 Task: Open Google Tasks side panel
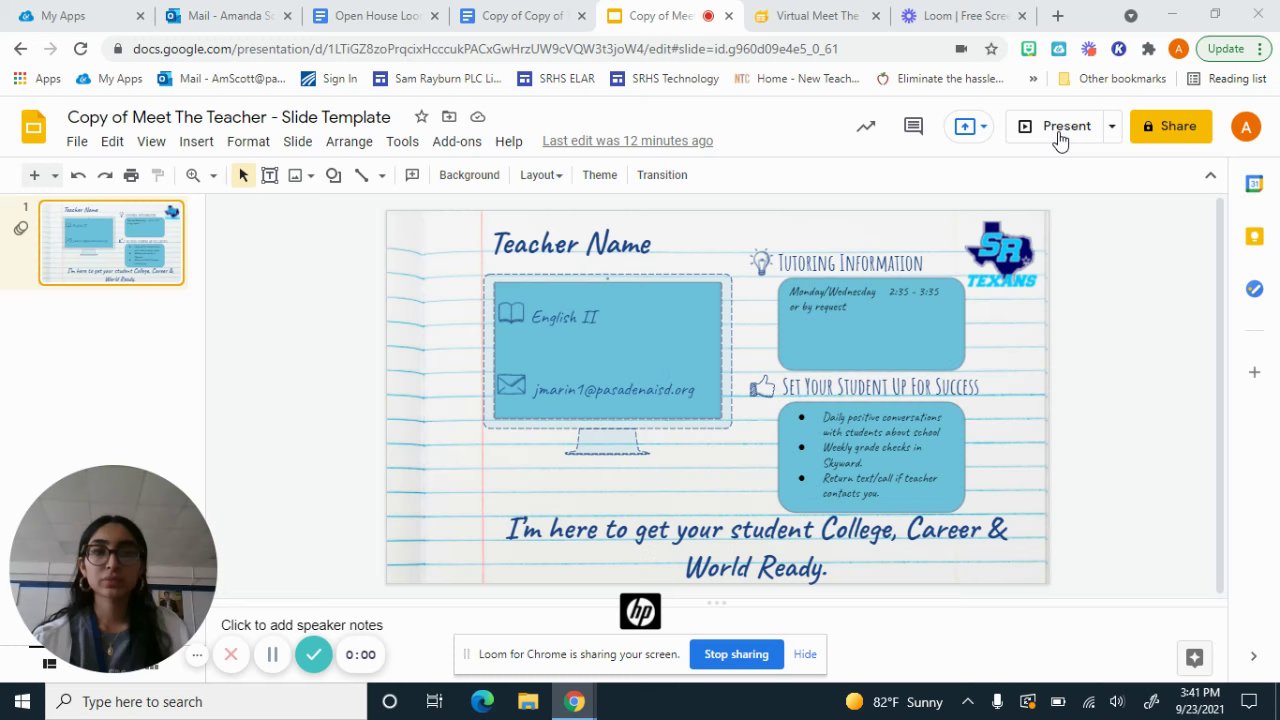1254,289
